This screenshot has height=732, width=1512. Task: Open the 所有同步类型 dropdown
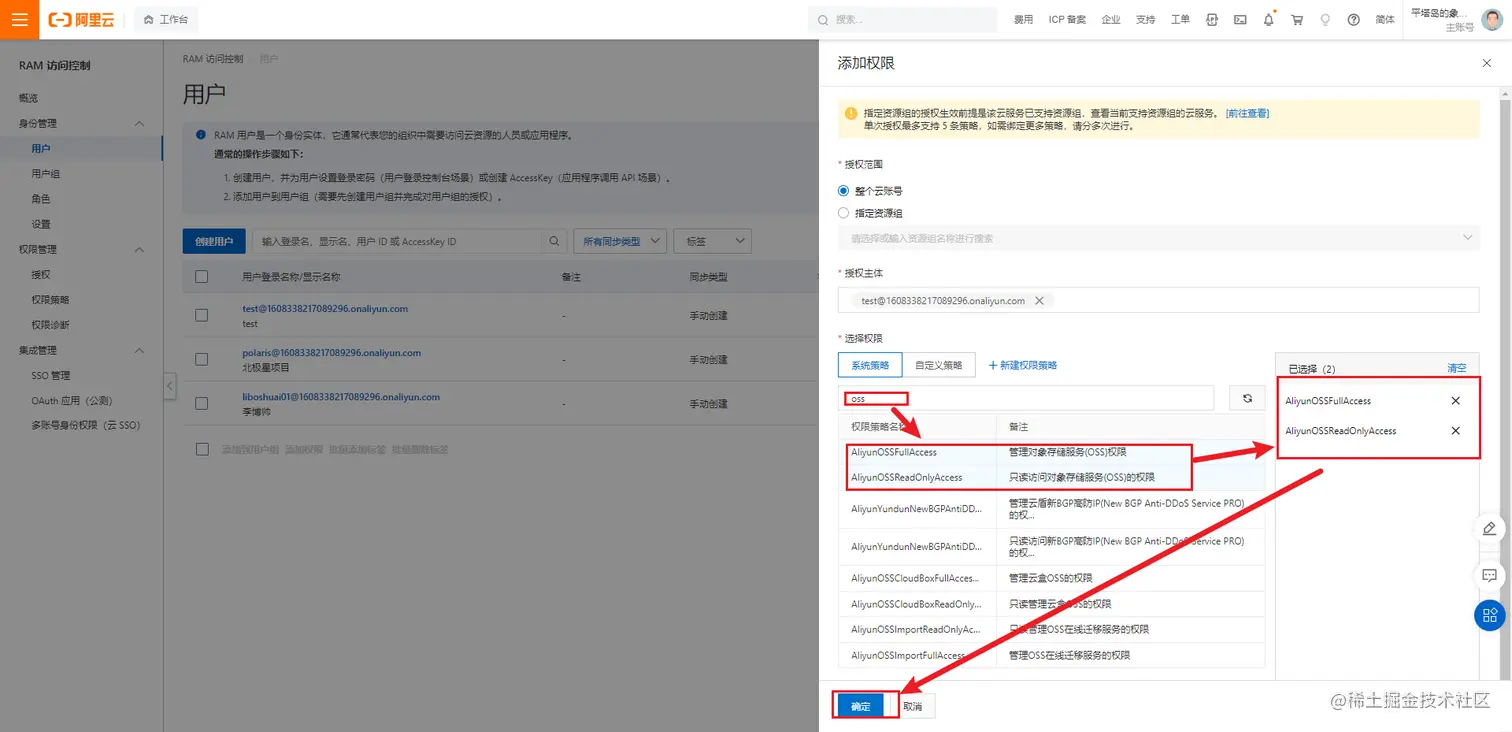pyautogui.click(x=620, y=241)
